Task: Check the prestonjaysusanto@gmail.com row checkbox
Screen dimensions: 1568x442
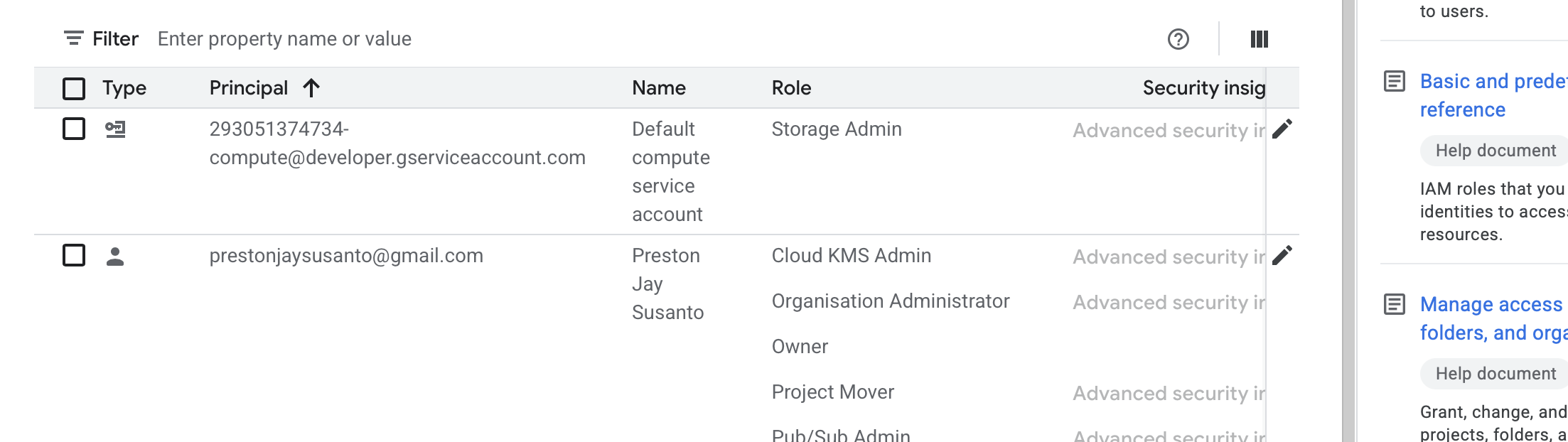Action: point(74,256)
